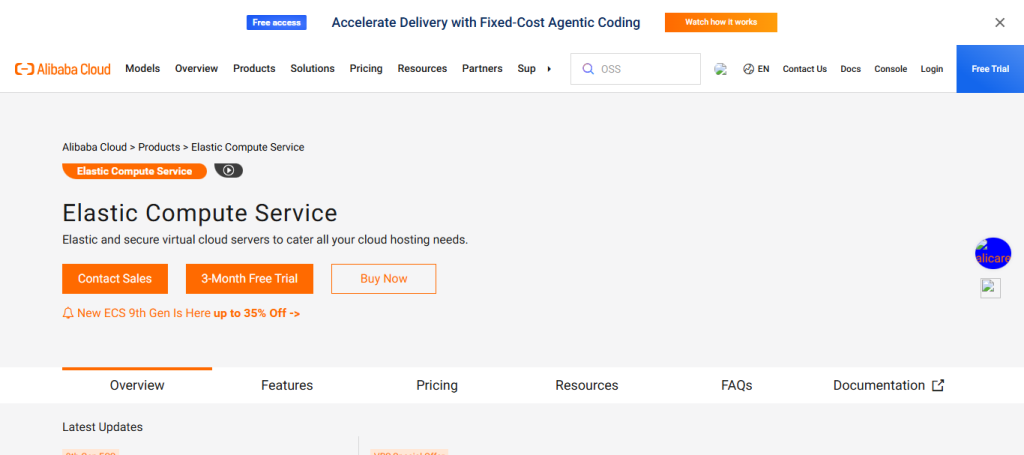This screenshot has height=455, width=1024.
Task: Open the Solutions menu
Action: 312,69
